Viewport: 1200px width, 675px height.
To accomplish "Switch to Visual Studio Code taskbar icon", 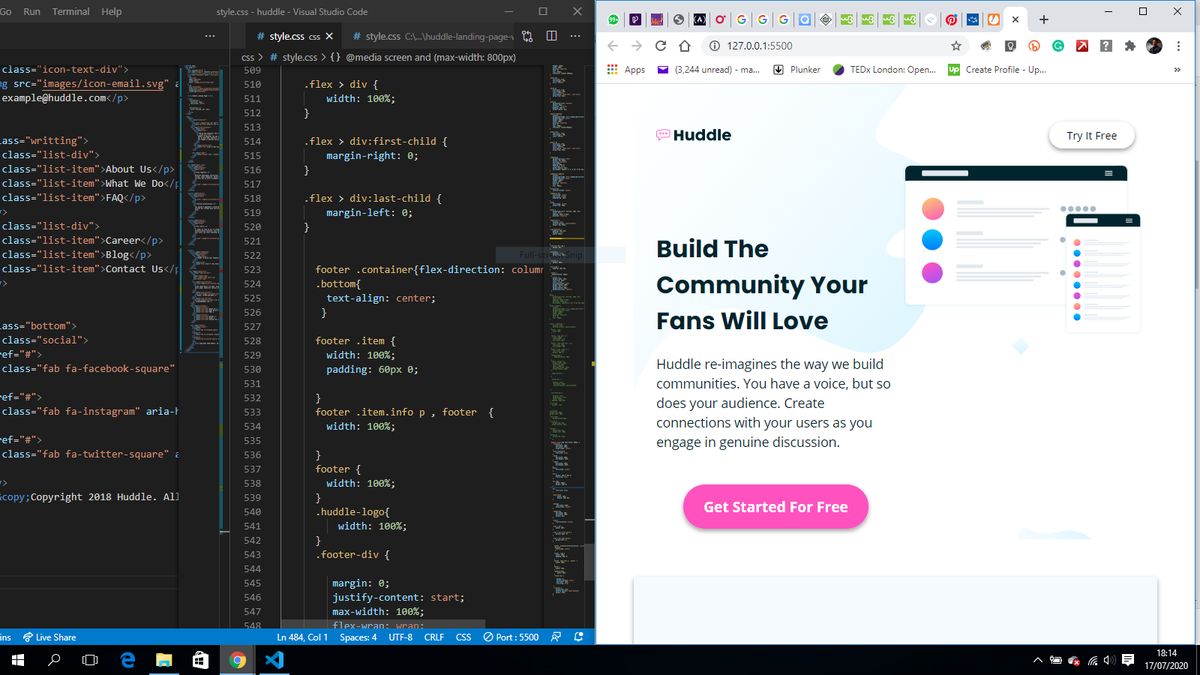I will [274, 660].
